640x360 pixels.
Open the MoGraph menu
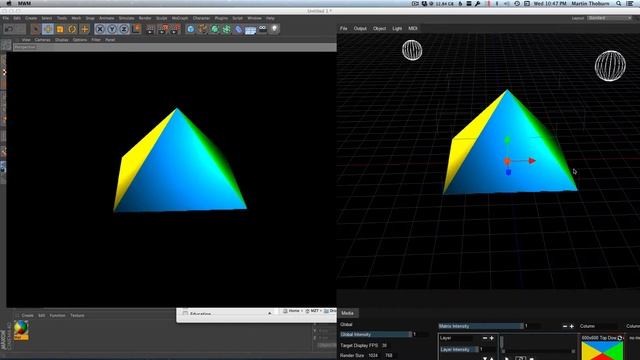pyautogui.click(x=180, y=18)
